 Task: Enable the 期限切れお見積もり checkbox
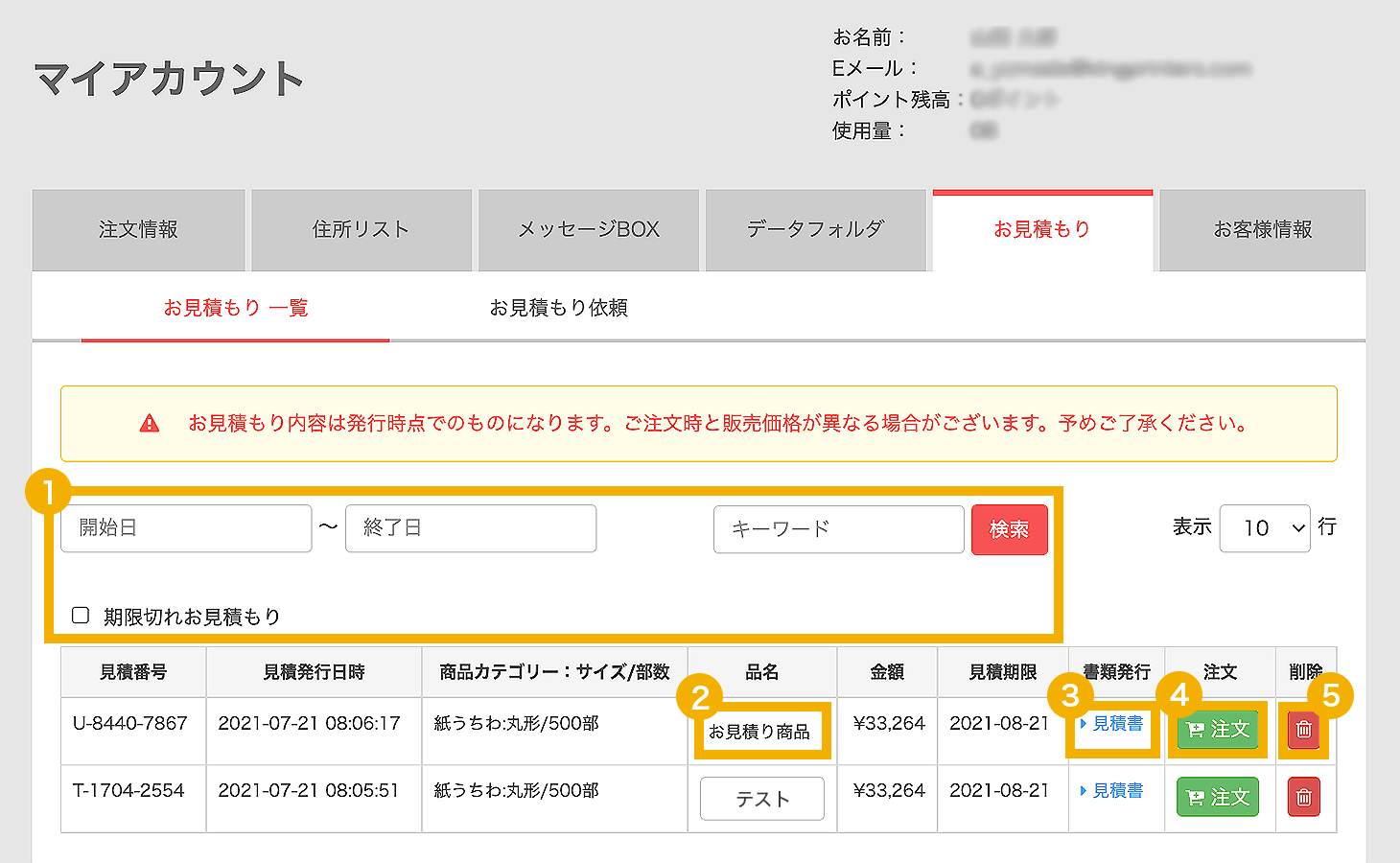tap(81, 615)
